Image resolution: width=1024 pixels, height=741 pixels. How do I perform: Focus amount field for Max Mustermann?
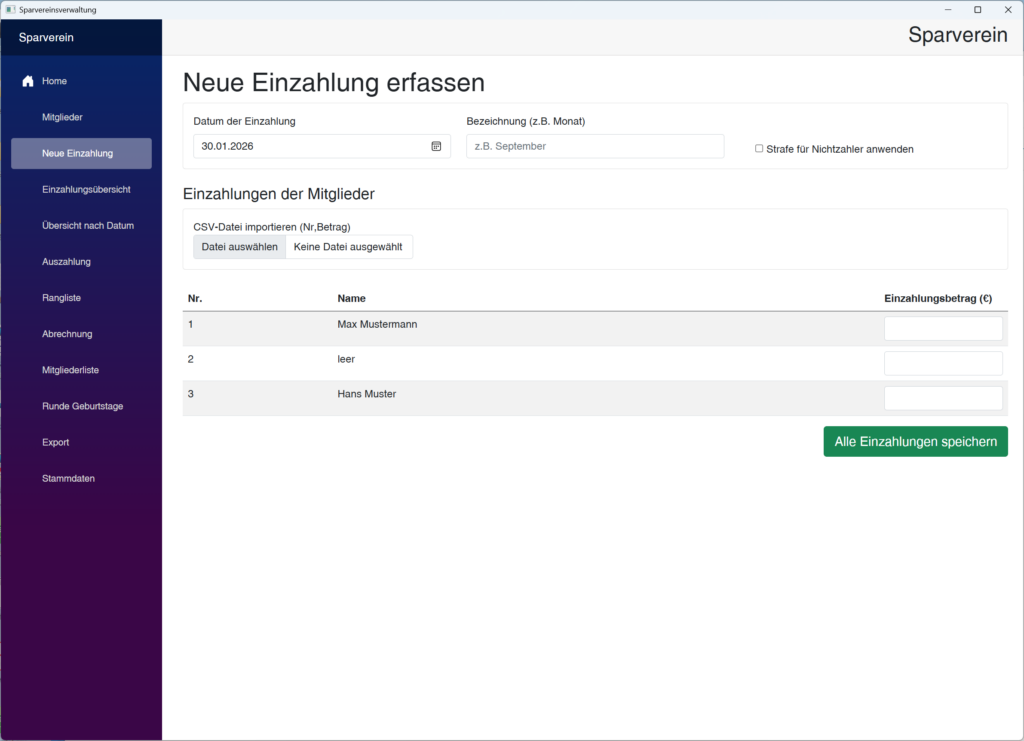942,329
